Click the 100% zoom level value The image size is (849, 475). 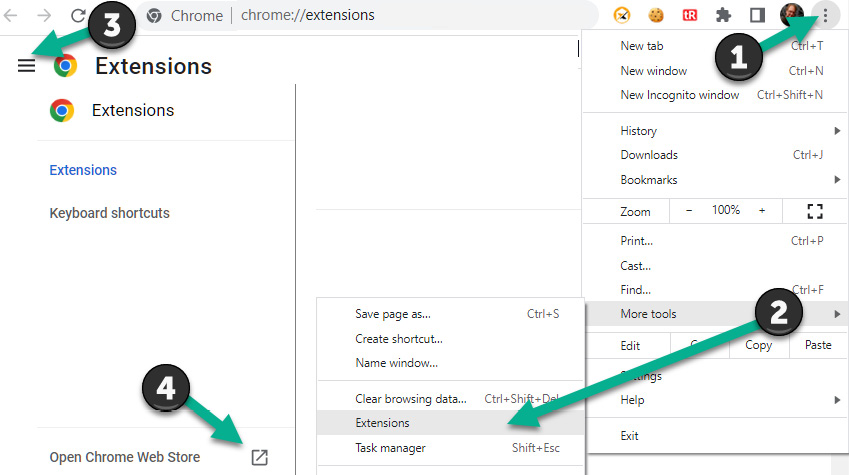click(726, 210)
